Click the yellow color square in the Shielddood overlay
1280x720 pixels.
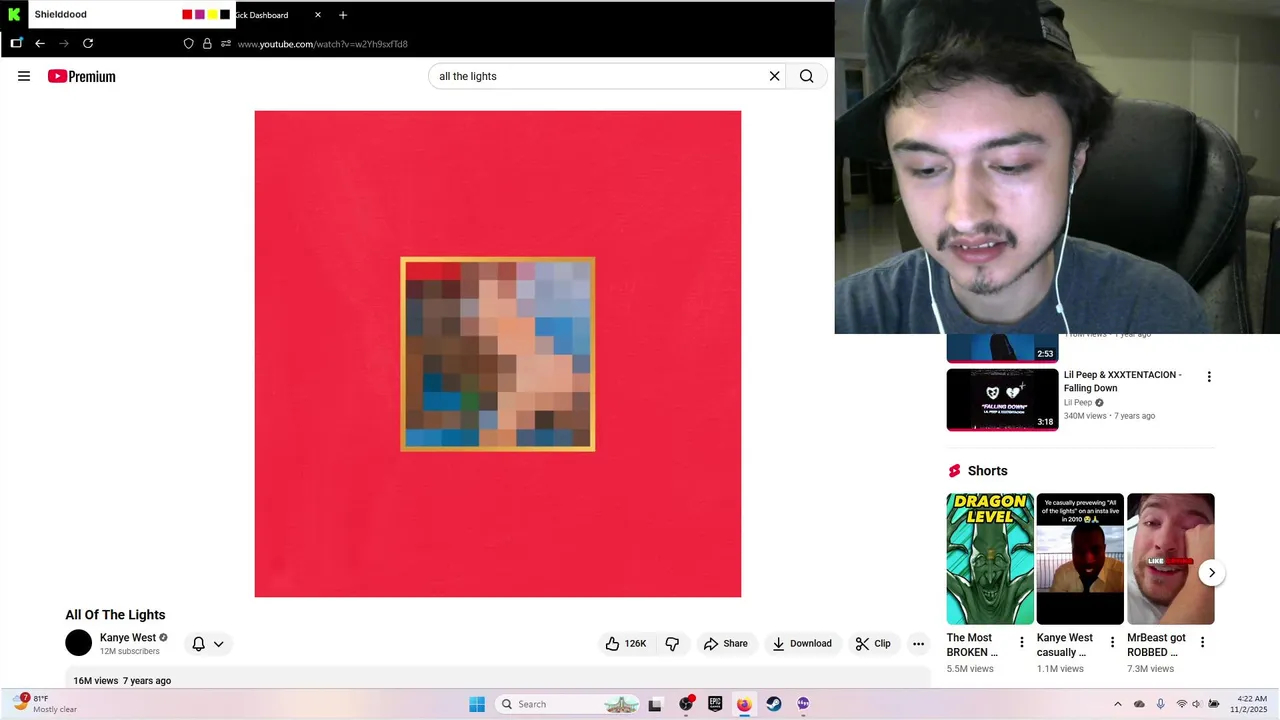[212, 14]
